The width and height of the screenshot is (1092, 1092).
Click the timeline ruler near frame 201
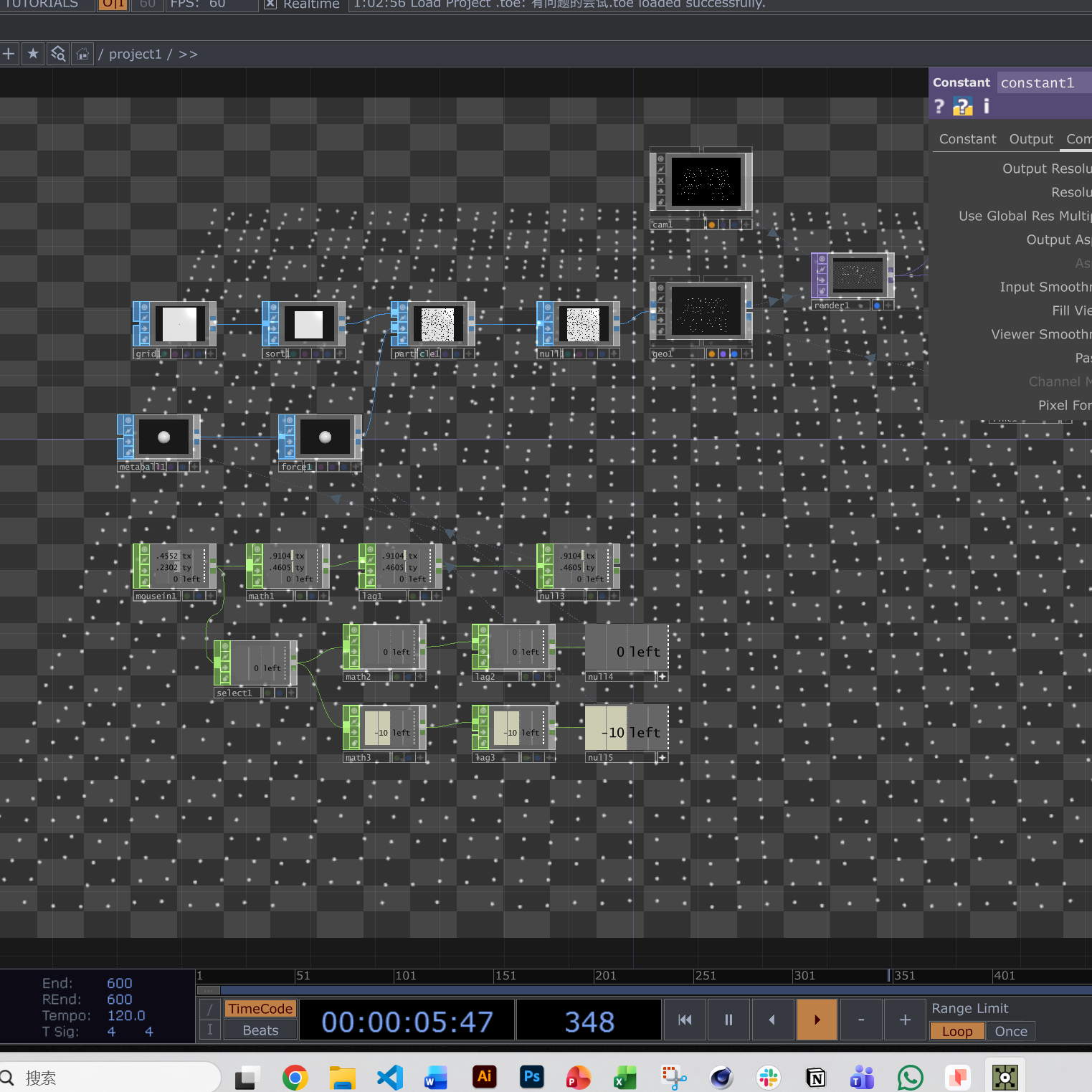606,976
